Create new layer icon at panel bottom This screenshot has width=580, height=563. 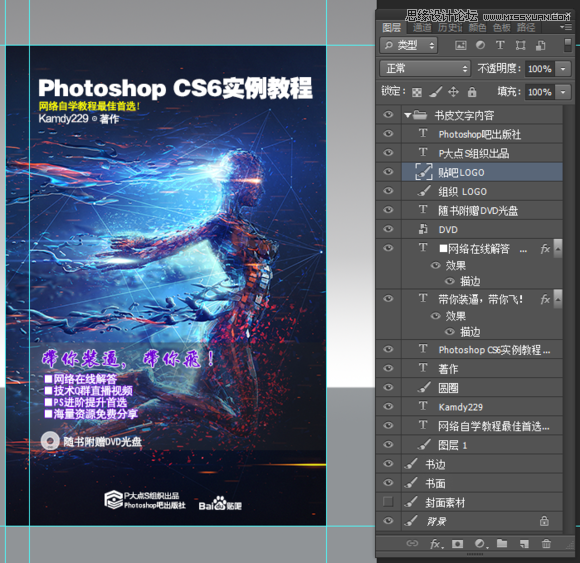tap(524, 544)
